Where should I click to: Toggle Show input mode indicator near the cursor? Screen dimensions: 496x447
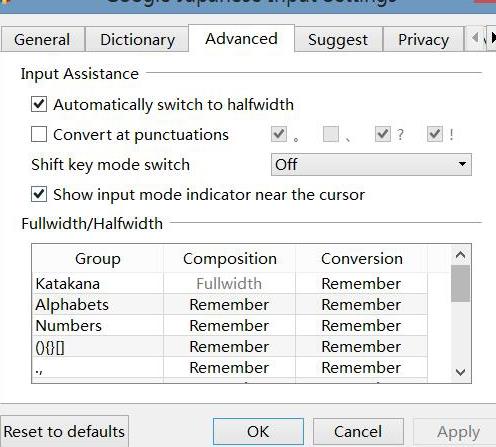(39, 194)
